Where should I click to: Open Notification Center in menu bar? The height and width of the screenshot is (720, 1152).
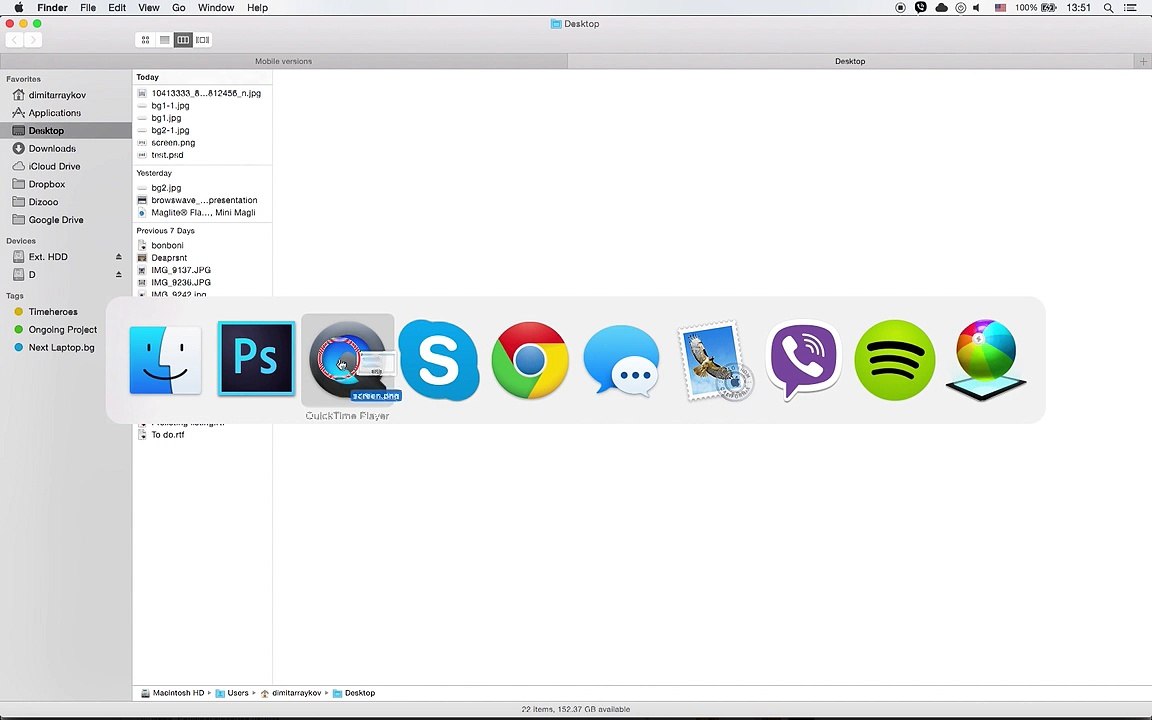1131,7
